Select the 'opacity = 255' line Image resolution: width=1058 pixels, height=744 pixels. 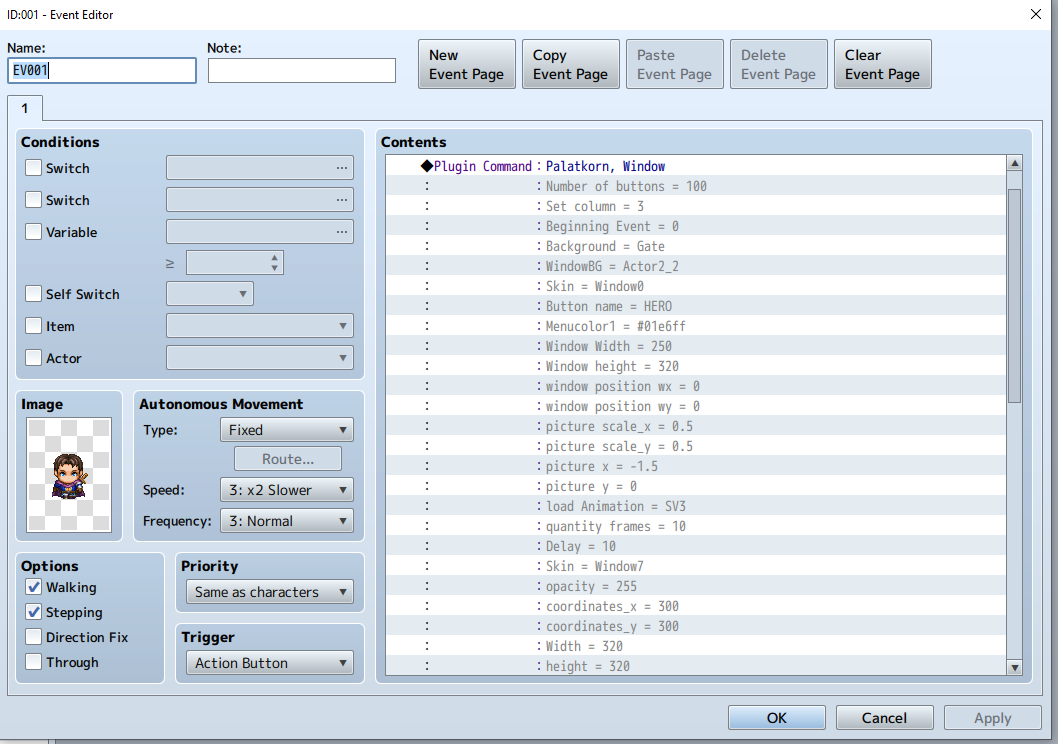(x=696, y=586)
